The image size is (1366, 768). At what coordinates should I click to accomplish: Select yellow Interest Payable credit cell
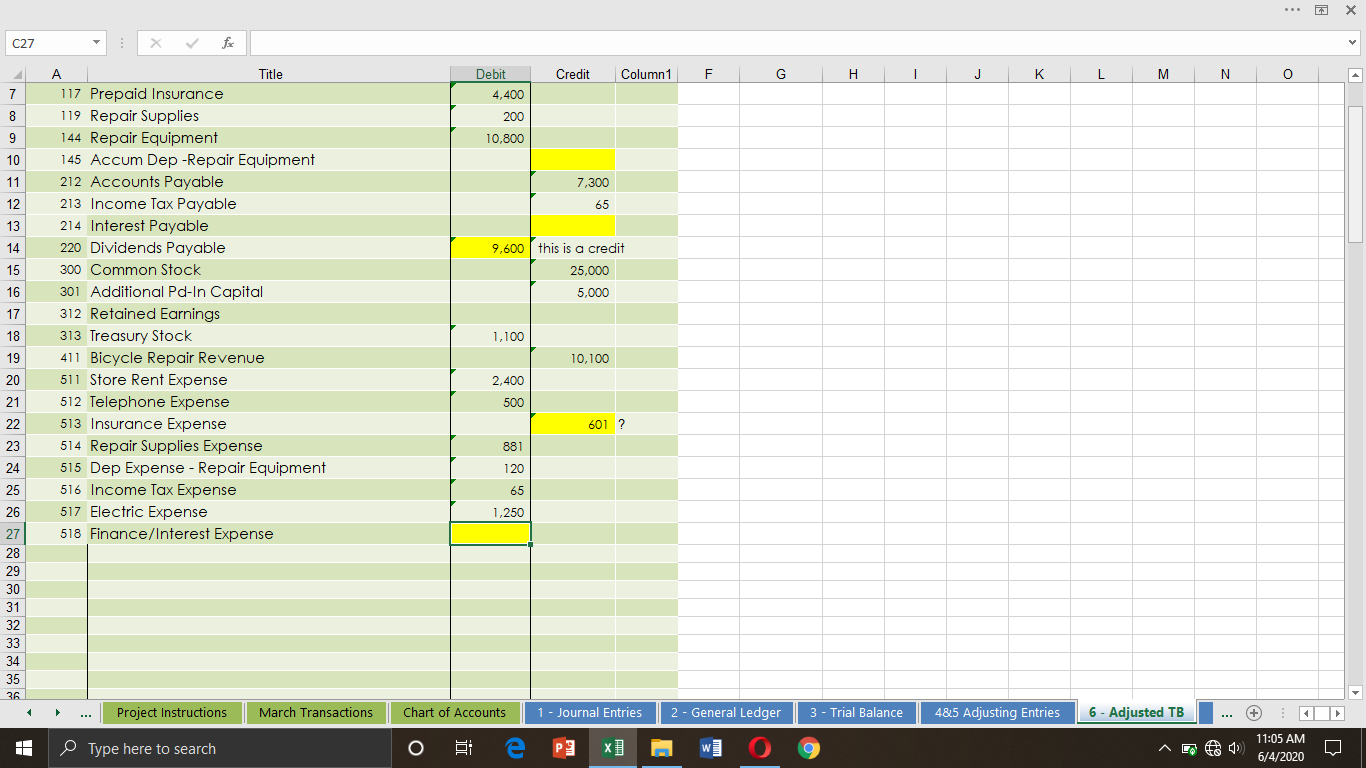point(573,226)
